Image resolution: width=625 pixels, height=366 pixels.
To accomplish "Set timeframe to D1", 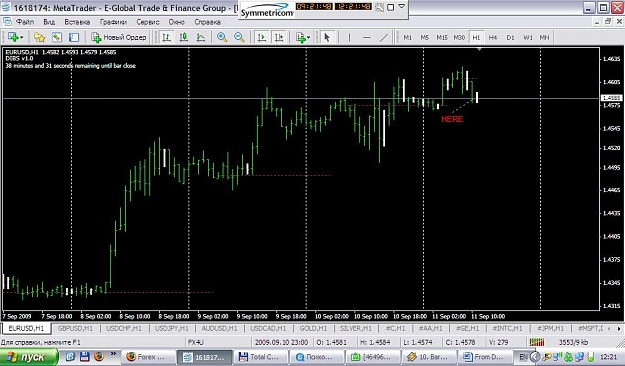I will (510, 37).
